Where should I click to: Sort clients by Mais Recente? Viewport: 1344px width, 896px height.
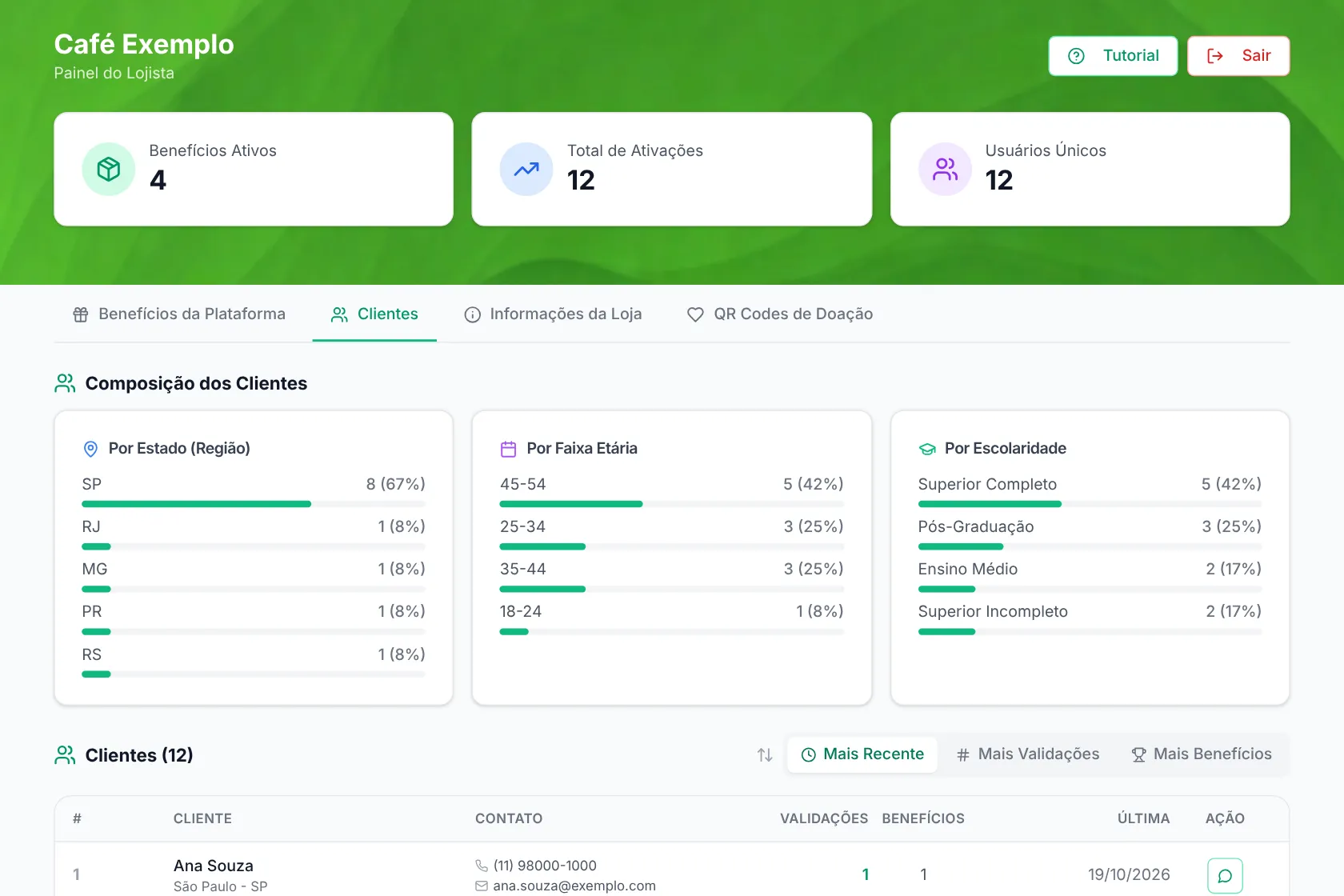pyautogui.click(x=862, y=754)
